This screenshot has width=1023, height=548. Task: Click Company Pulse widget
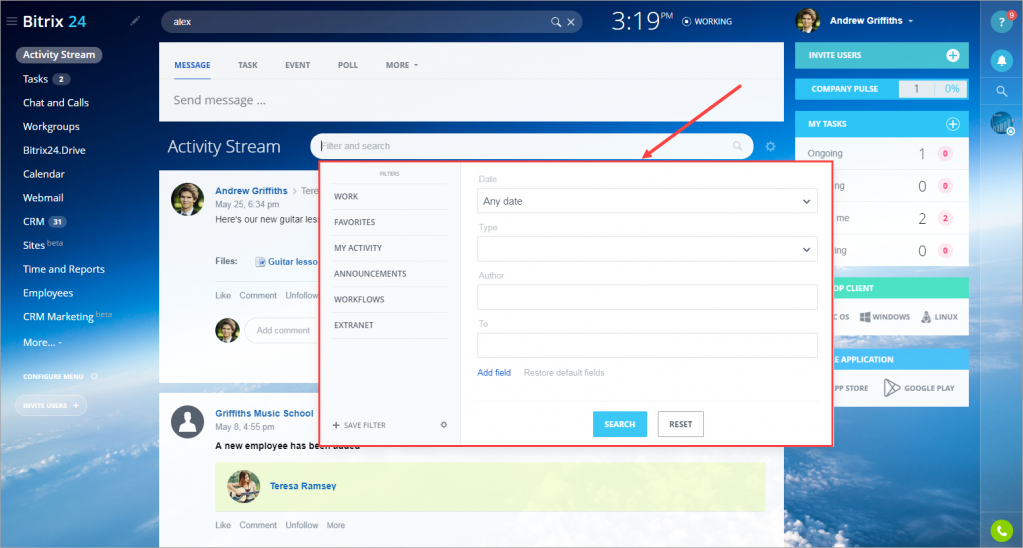pyautogui.click(x=881, y=89)
